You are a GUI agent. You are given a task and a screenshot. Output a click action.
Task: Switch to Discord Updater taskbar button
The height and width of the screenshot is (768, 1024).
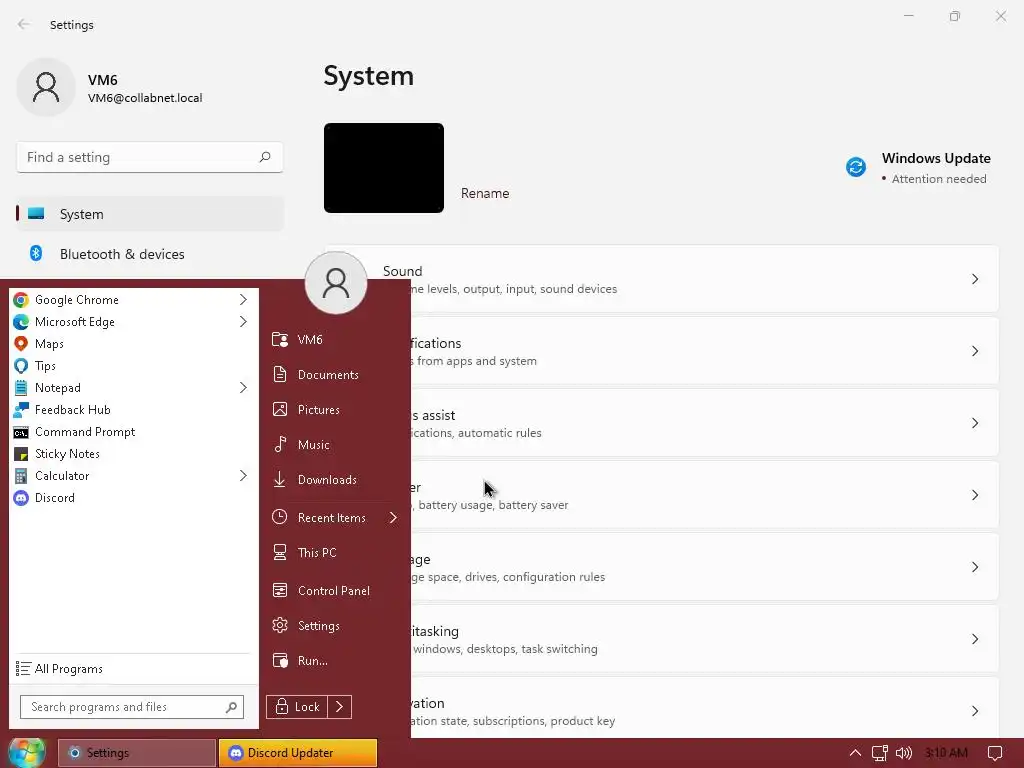pos(298,753)
